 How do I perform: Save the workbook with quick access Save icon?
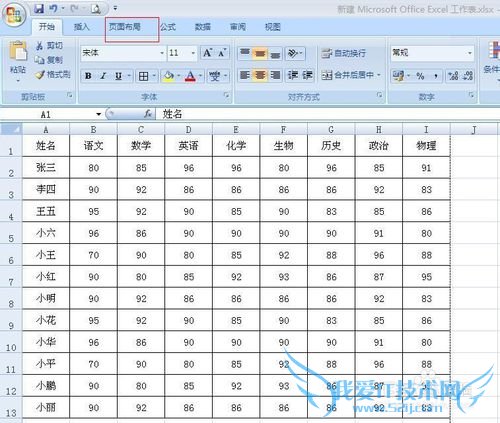point(39,9)
